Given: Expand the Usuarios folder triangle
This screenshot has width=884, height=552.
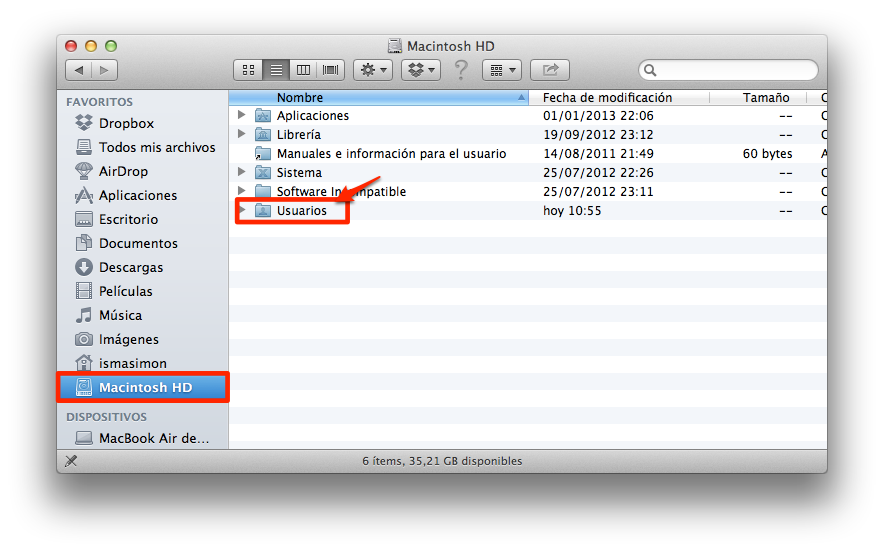Looking at the screenshot, I should click(243, 210).
